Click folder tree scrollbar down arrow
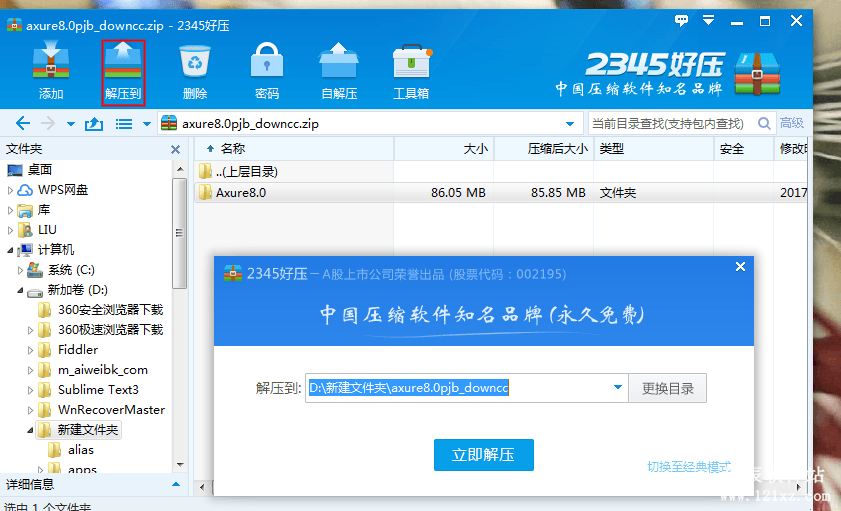841x511 pixels. tap(180, 465)
